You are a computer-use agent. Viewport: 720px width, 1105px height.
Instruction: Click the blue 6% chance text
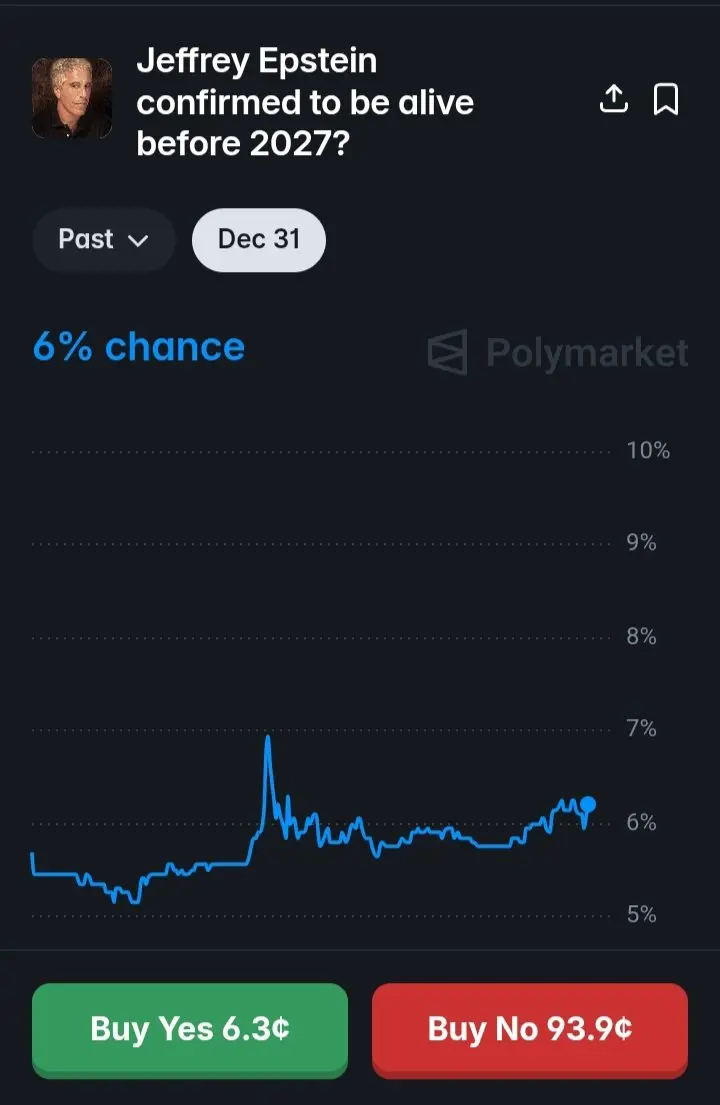pos(139,347)
